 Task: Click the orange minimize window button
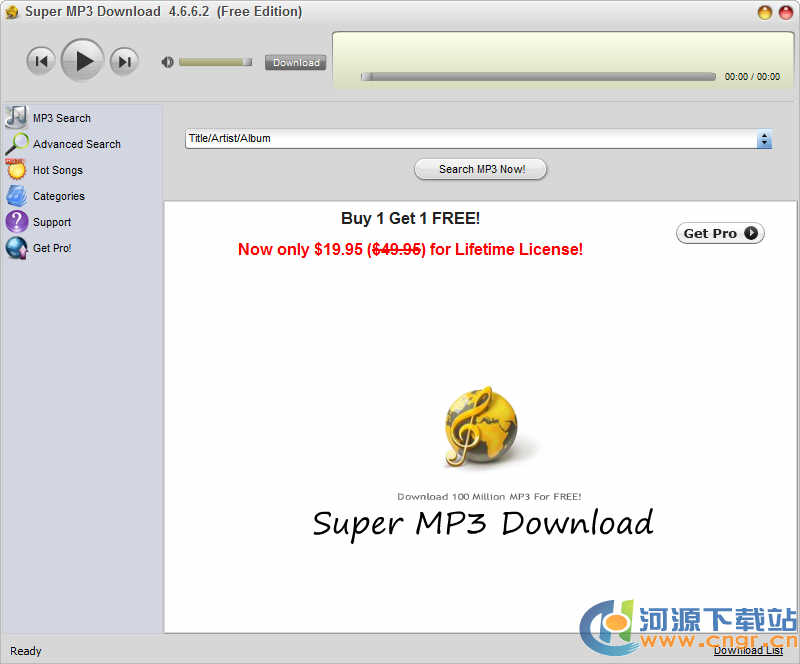tap(764, 12)
